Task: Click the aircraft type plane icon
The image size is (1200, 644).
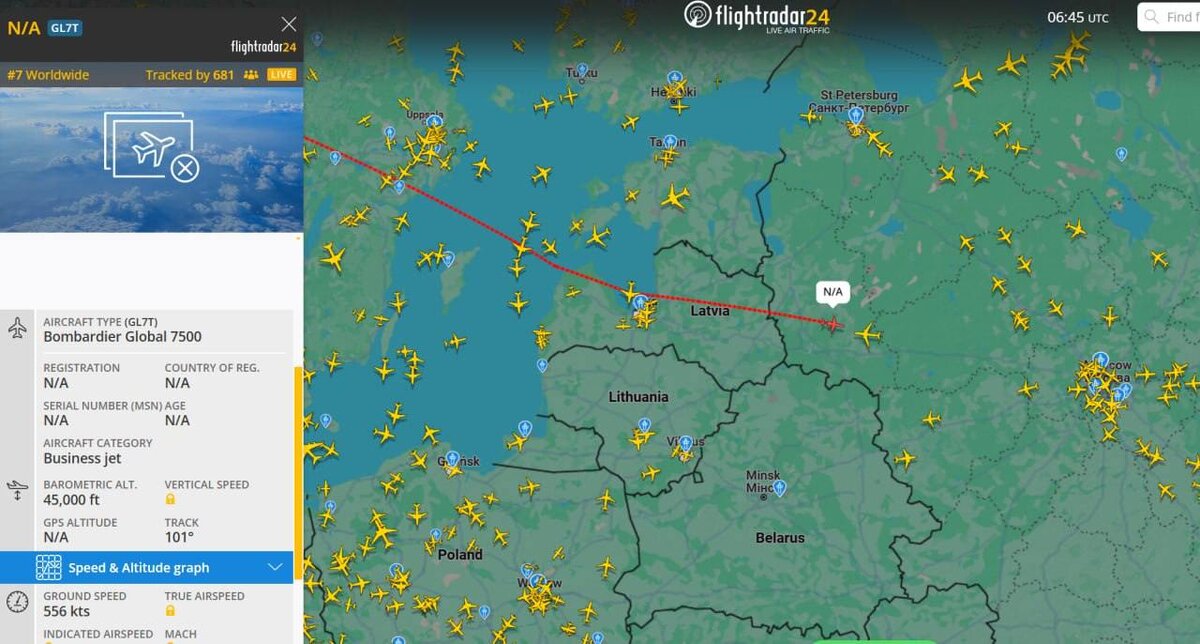Action: point(17,328)
